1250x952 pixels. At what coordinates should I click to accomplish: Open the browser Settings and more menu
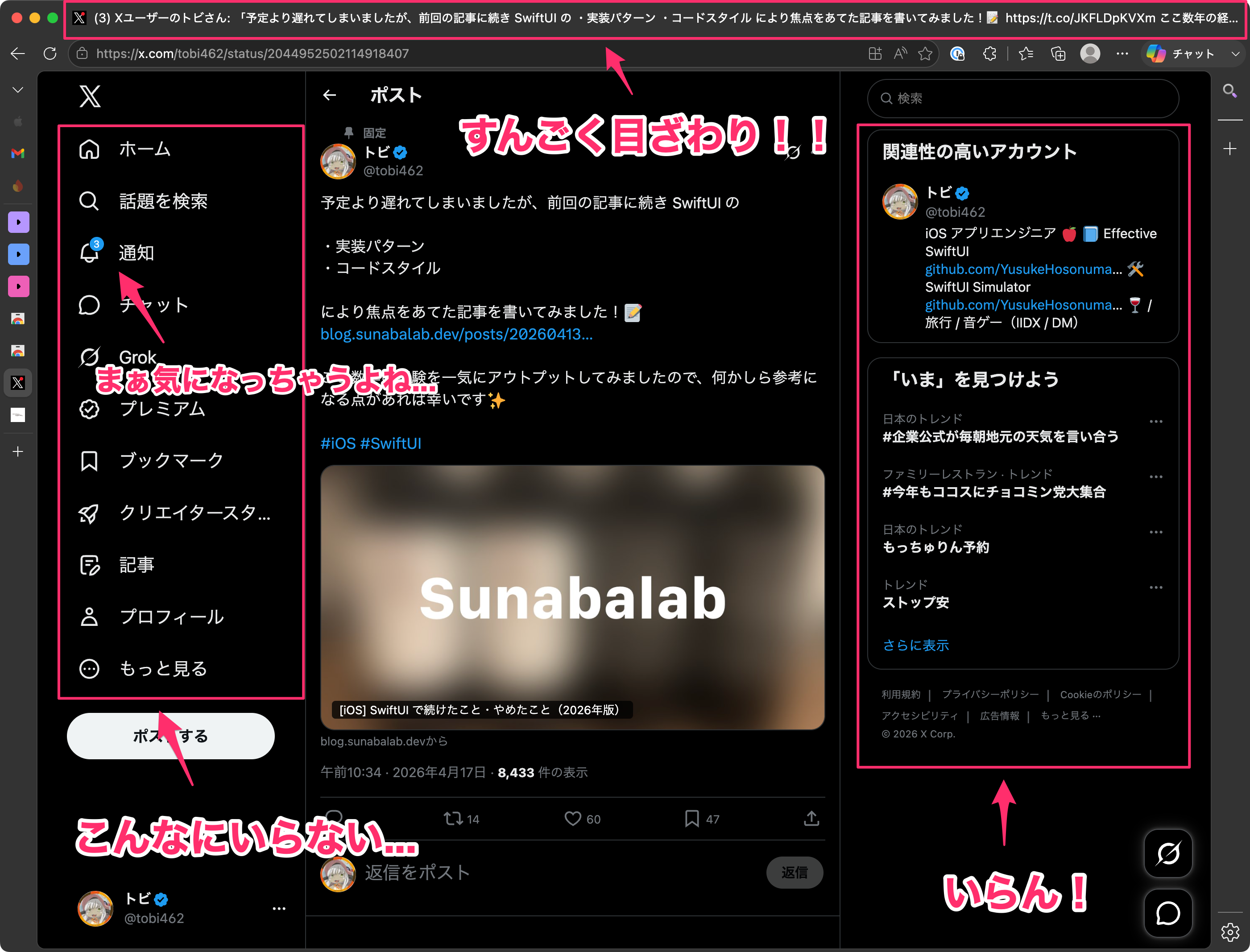[1122, 54]
